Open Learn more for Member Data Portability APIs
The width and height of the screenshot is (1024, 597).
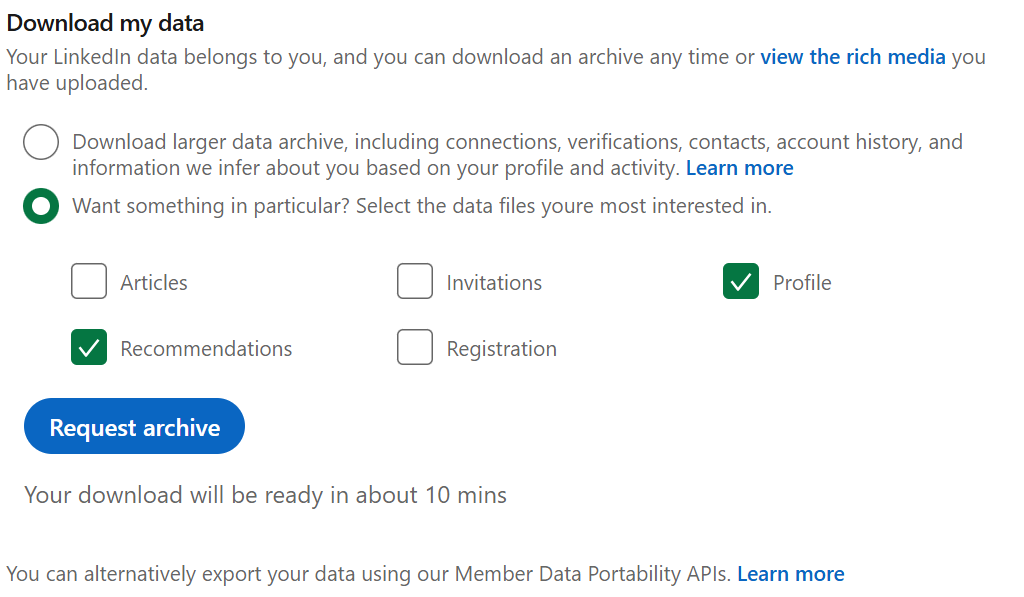[790, 573]
